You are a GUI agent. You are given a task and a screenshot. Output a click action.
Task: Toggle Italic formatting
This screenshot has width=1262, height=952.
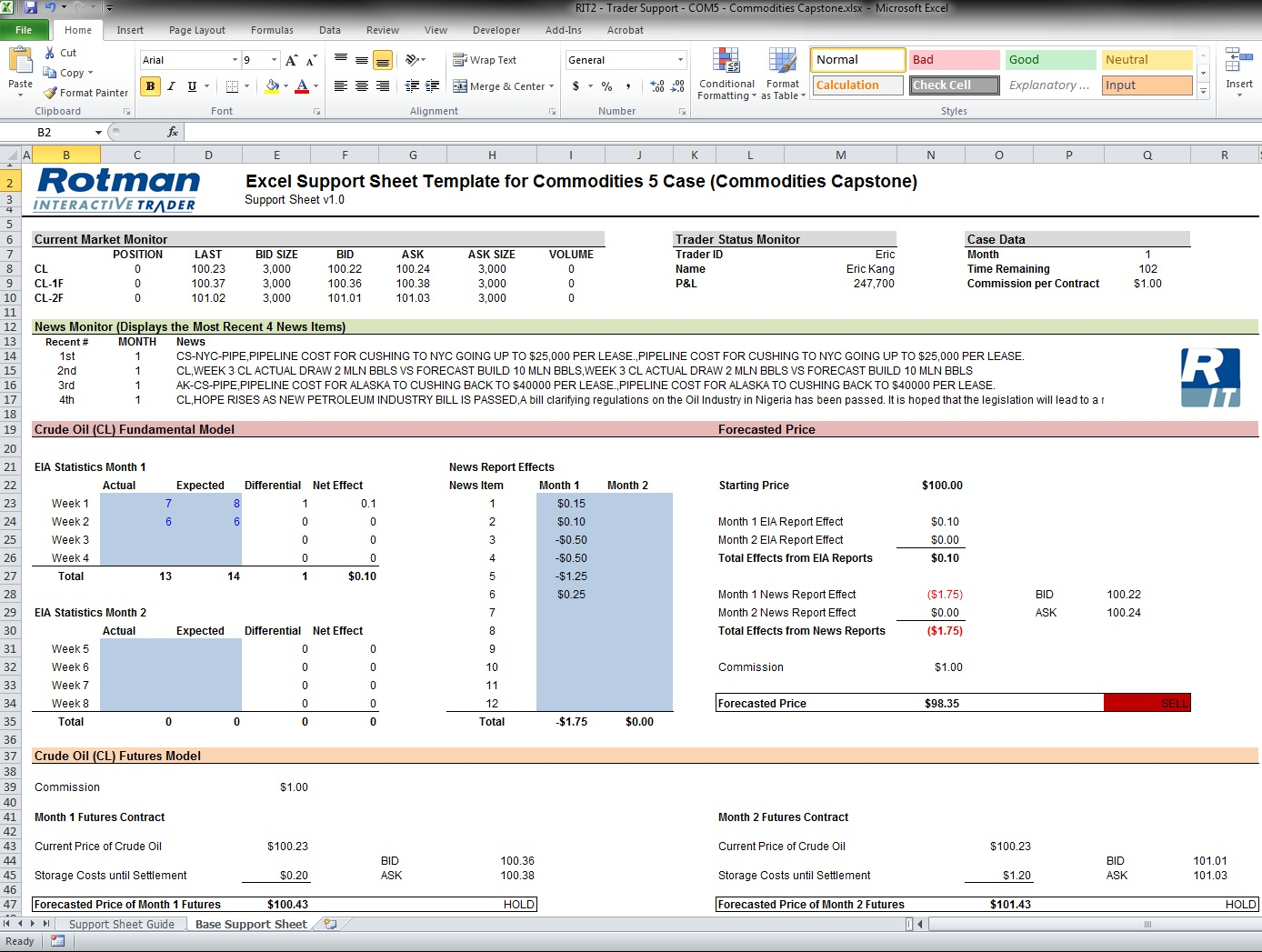171,86
